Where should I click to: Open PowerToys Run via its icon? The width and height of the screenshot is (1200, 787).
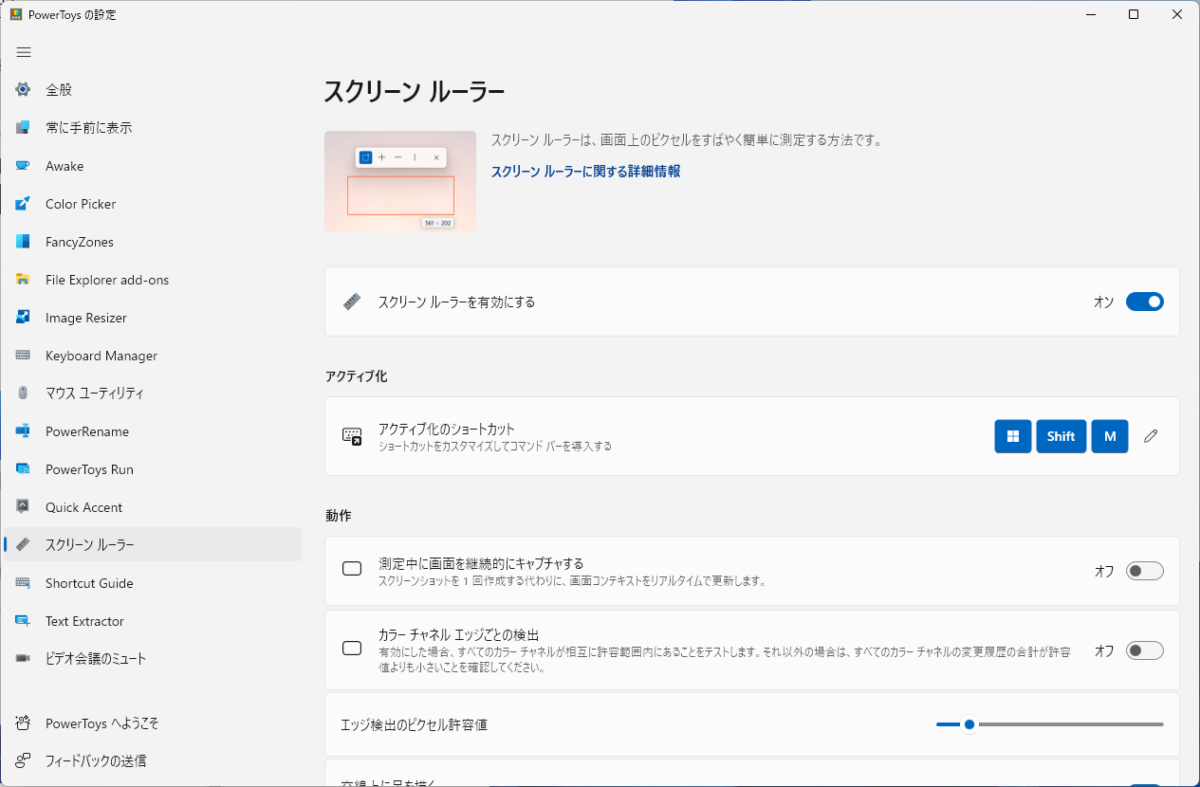[23, 470]
